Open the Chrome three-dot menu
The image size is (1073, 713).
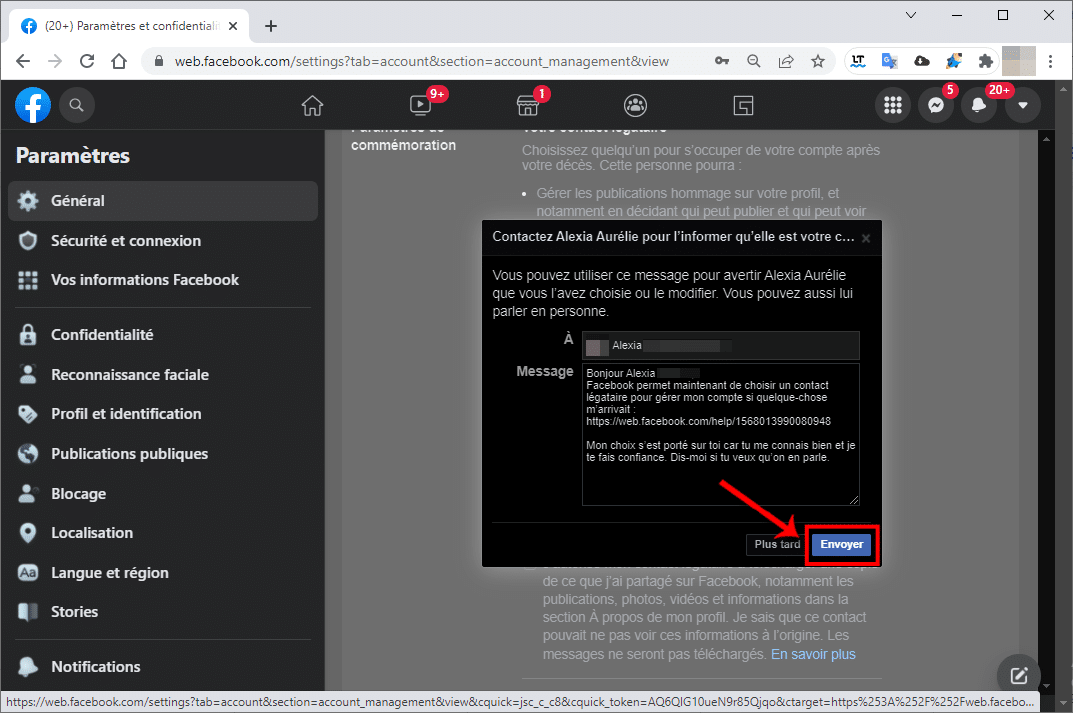pos(1050,61)
